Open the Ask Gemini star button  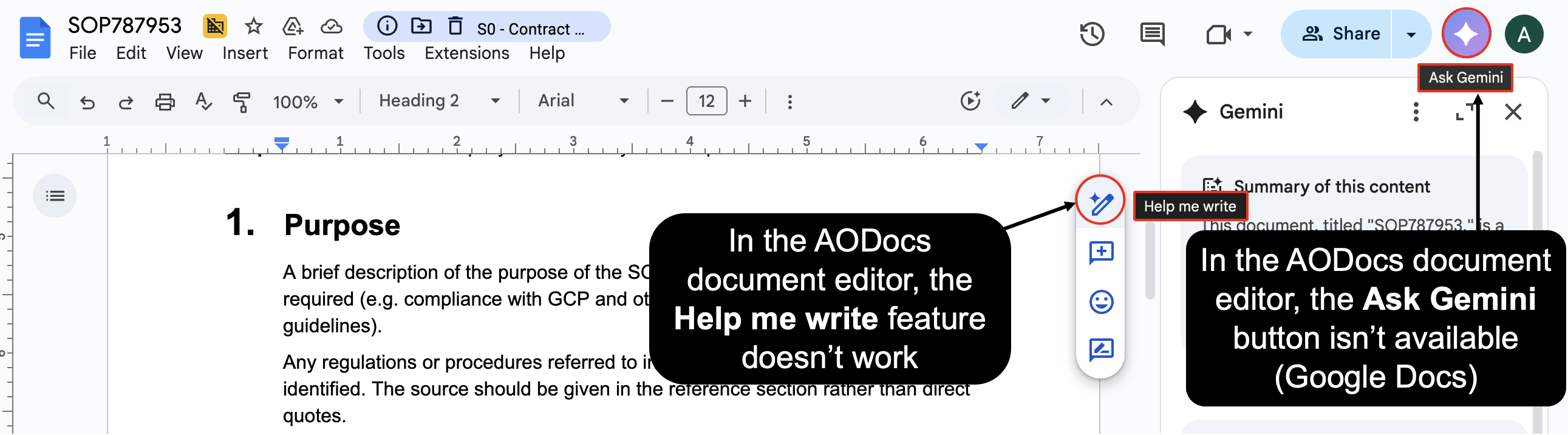pyautogui.click(x=1467, y=34)
